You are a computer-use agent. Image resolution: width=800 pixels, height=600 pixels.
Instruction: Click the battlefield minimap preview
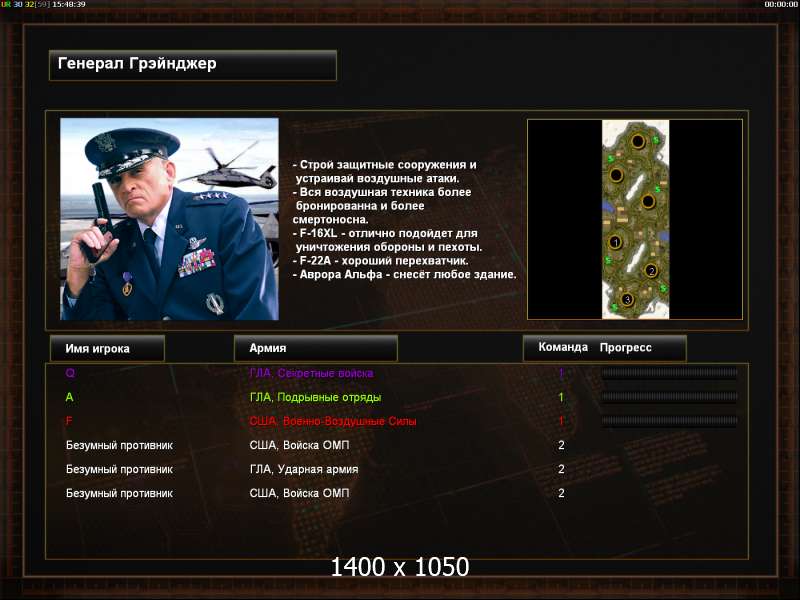635,219
